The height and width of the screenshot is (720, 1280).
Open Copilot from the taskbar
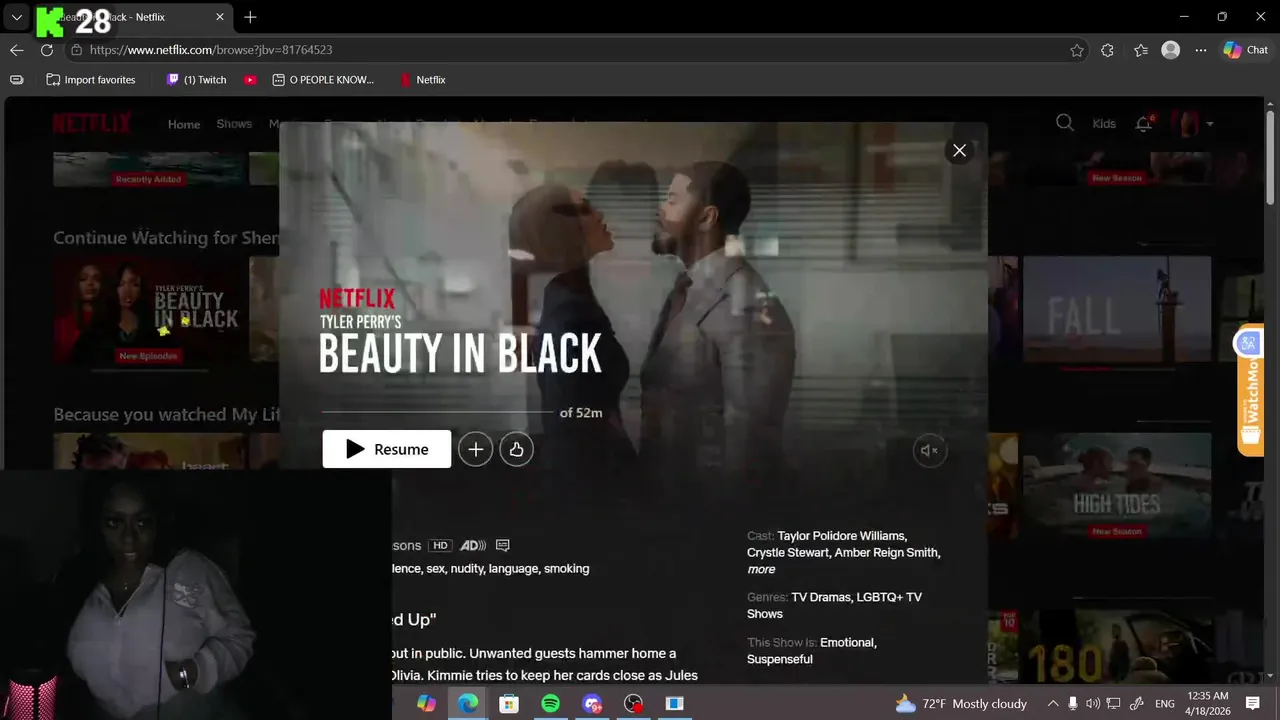[x=427, y=704]
